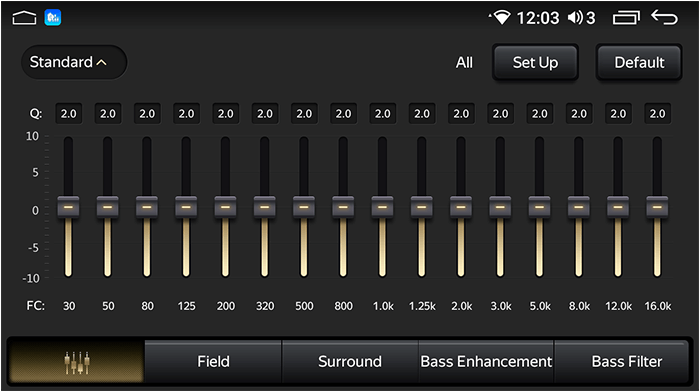Click the 30 Hz slider handle
Screen dimensions: 700x392
click(x=68, y=207)
